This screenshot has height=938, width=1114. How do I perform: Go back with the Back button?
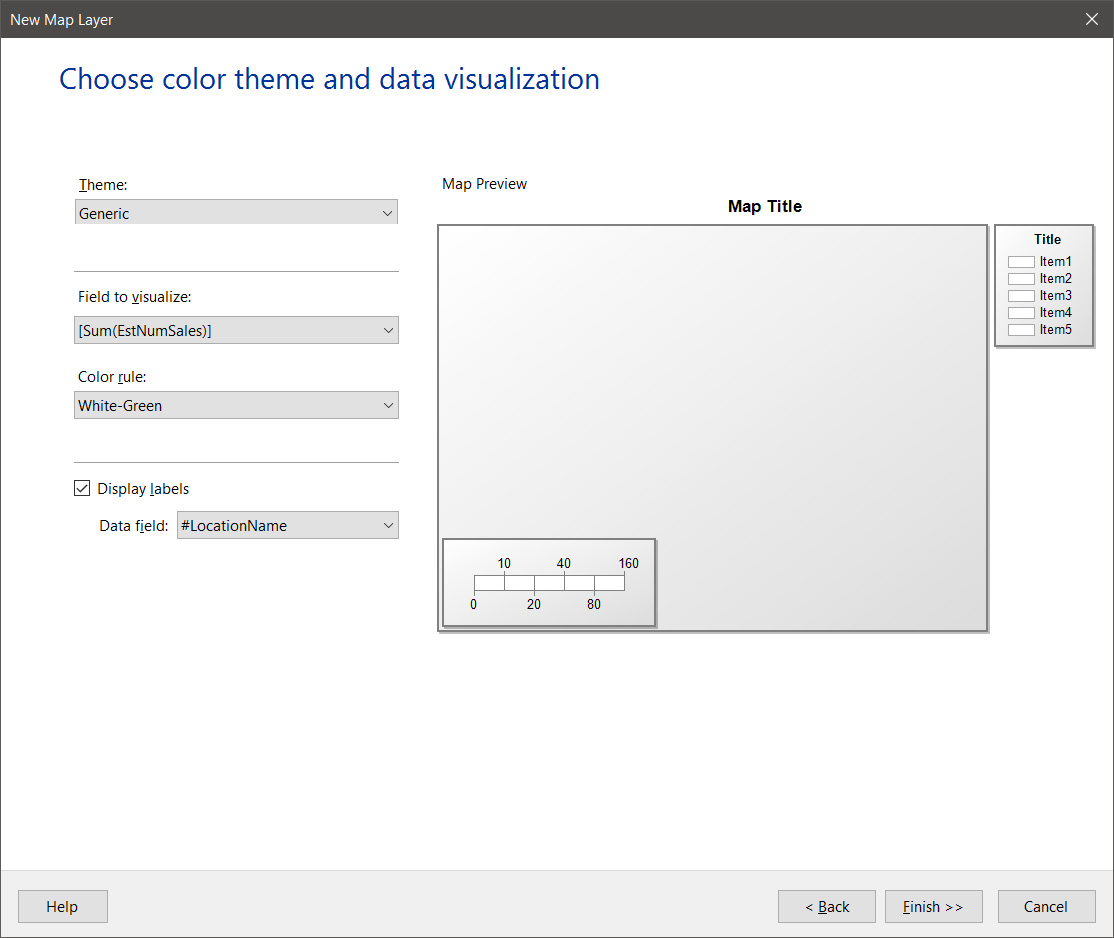[x=826, y=906]
